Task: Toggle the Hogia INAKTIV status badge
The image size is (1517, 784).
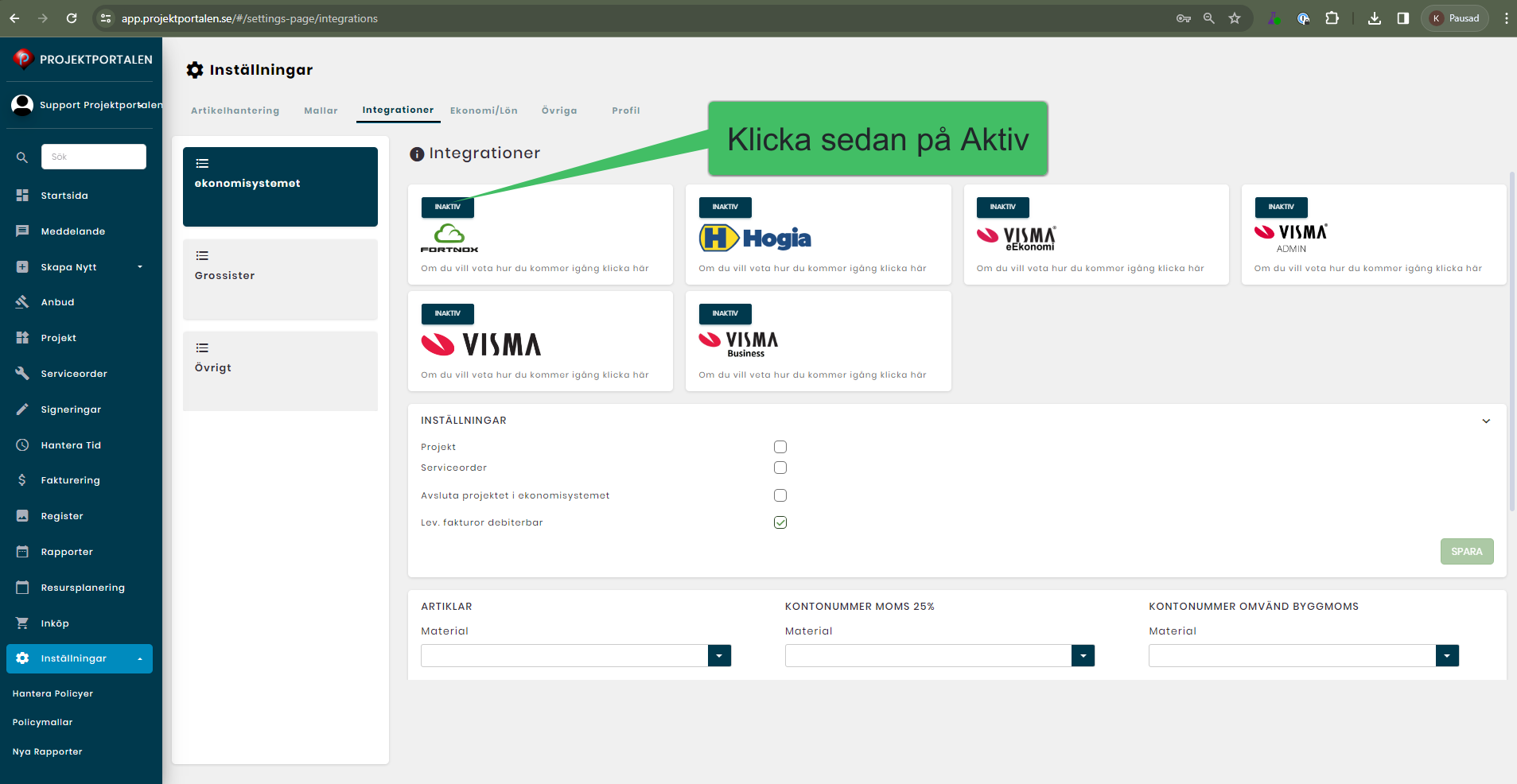Action: (725, 207)
